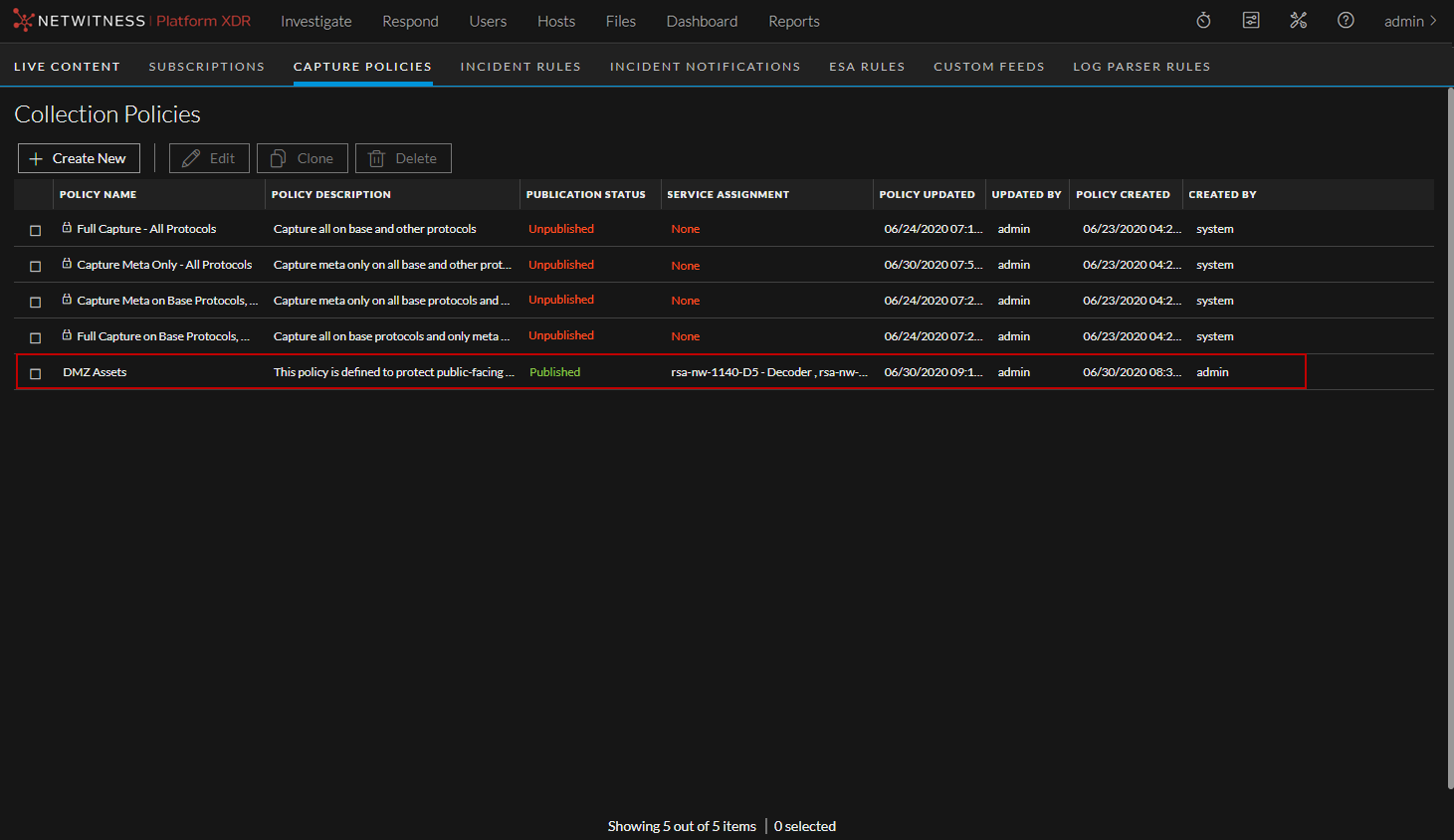Viewport: 1454px width, 840px height.
Task: Sort by Publication Status column header
Action: click(x=585, y=195)
